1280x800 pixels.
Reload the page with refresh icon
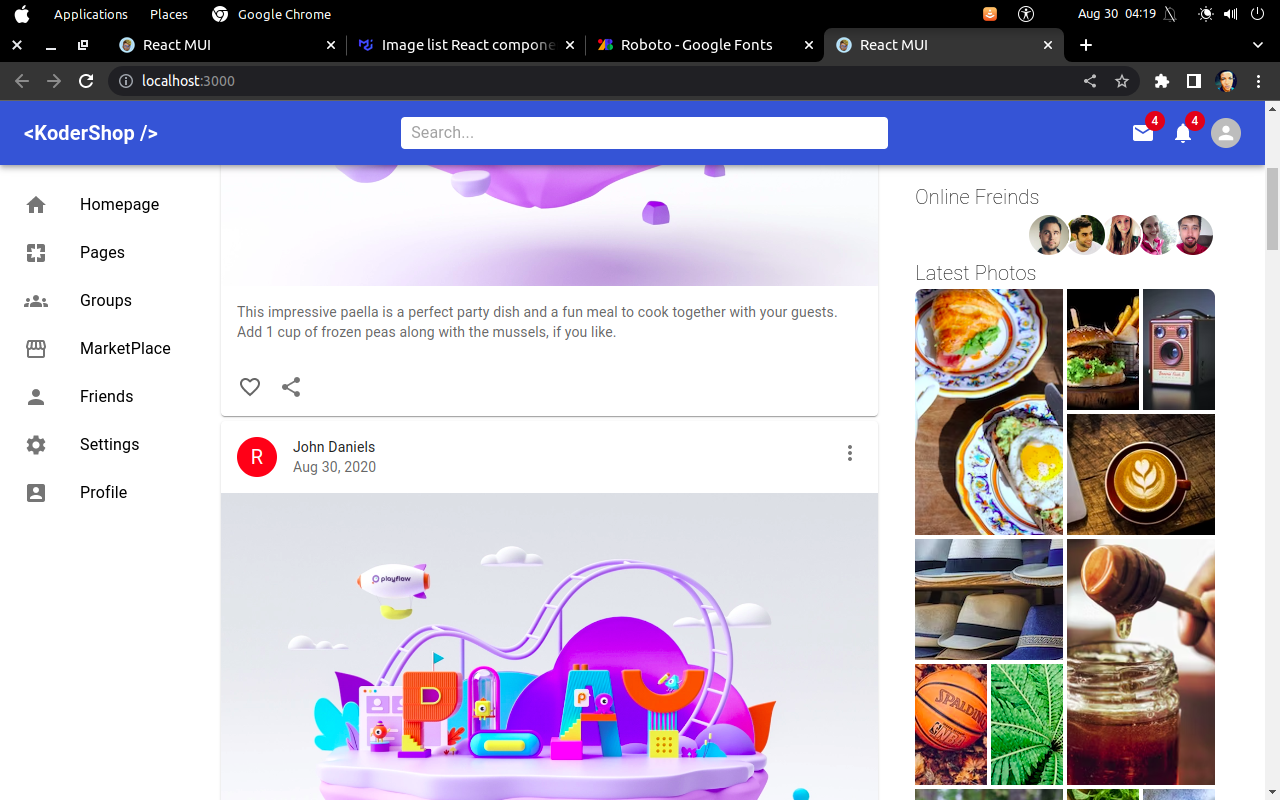tap(86, 81)
